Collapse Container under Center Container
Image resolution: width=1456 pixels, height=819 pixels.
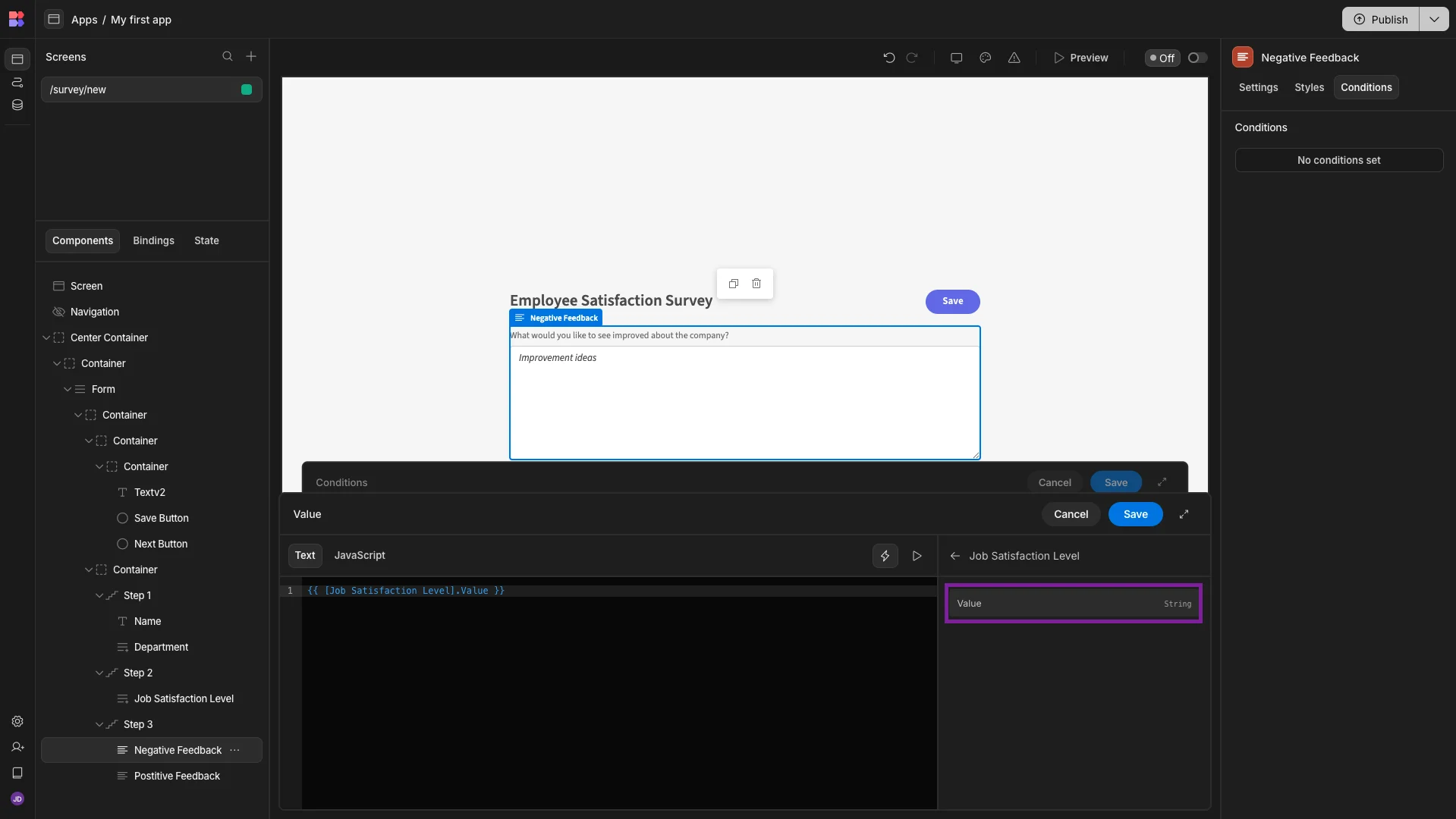tap(57, 363)
